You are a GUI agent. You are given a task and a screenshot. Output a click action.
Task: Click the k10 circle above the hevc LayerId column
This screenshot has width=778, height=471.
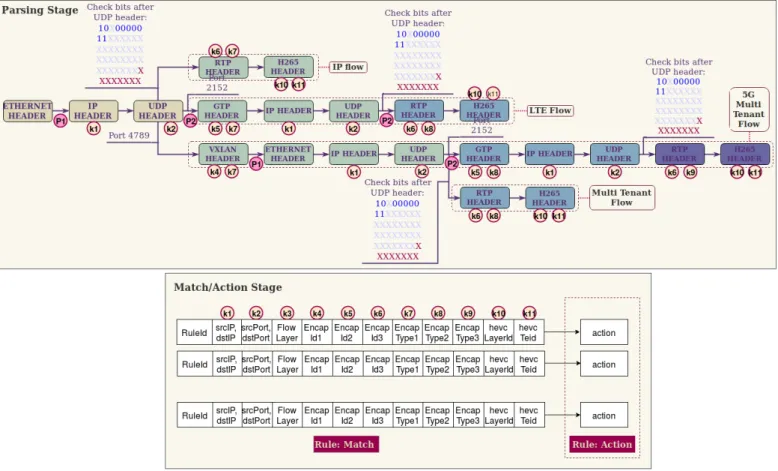[x=499, y=313]
